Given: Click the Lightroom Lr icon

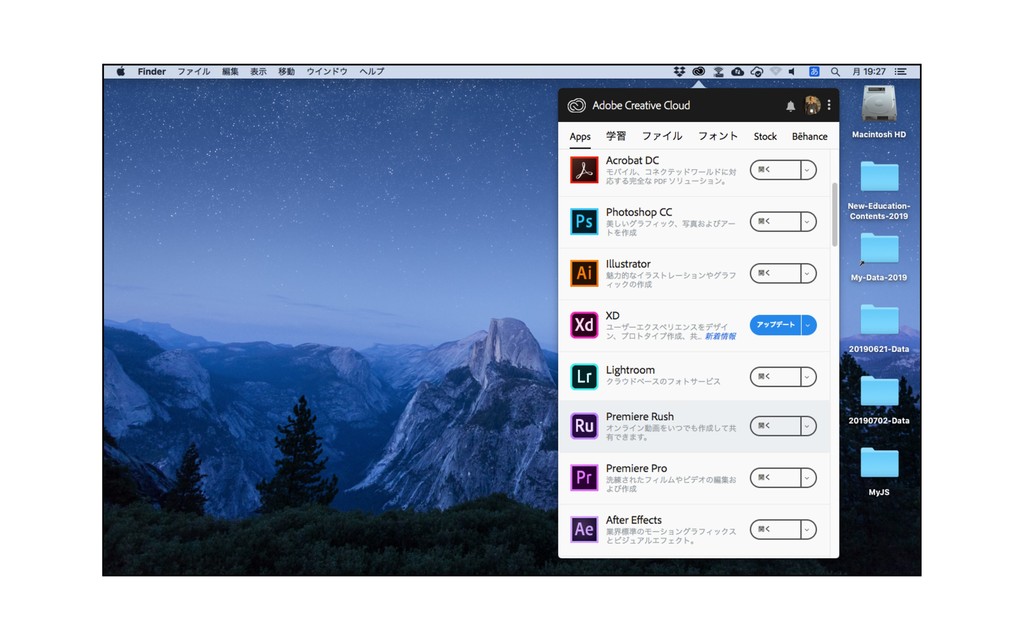Looking at the screenshot, I should click(584, 376).
